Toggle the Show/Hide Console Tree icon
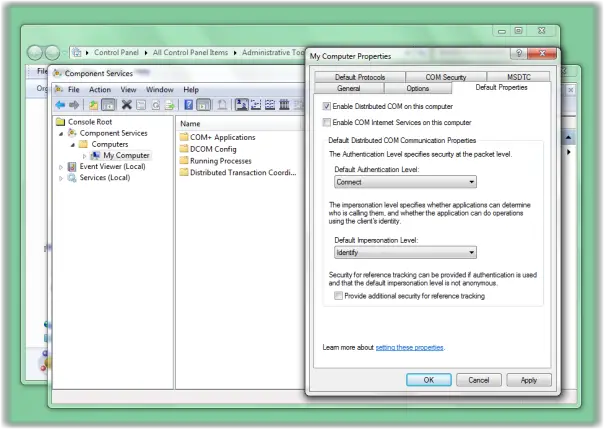 point(109,105)
